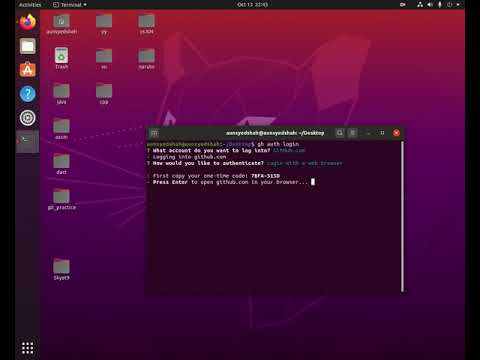Click the microphone icon in top bar
This screenshot has width=480, height=360.
click(x=440, y=5)
